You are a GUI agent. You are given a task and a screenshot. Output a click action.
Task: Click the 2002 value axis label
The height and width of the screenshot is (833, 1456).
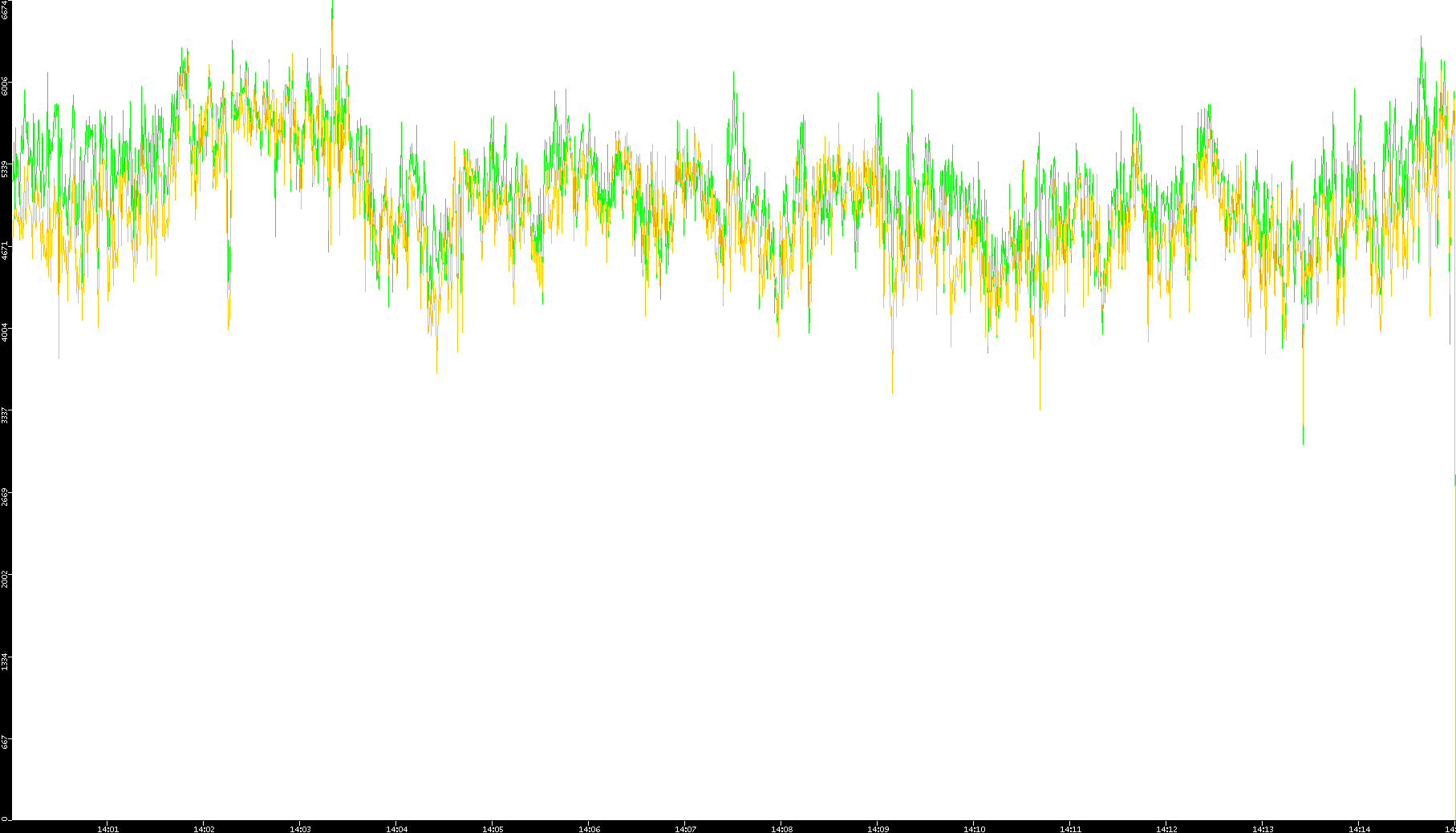tap(6, 579)
